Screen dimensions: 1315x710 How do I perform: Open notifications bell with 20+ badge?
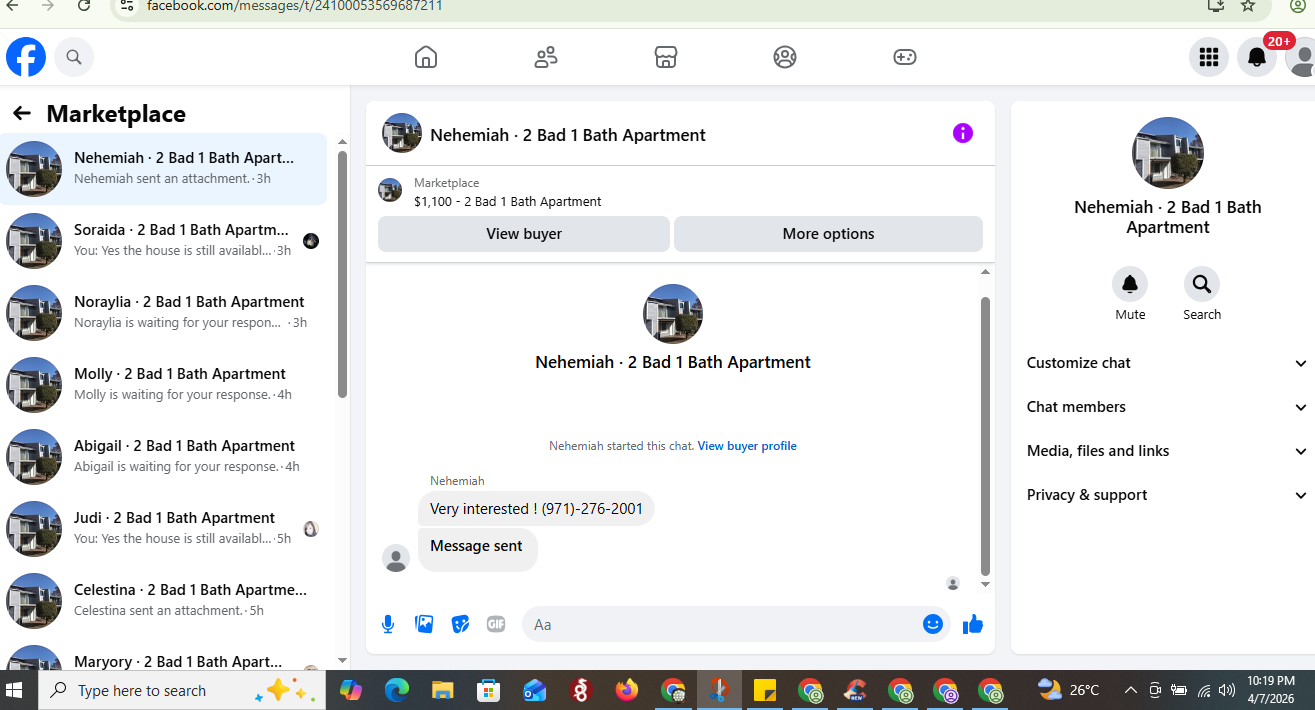pyautogui.click(x=1257, y=57)
